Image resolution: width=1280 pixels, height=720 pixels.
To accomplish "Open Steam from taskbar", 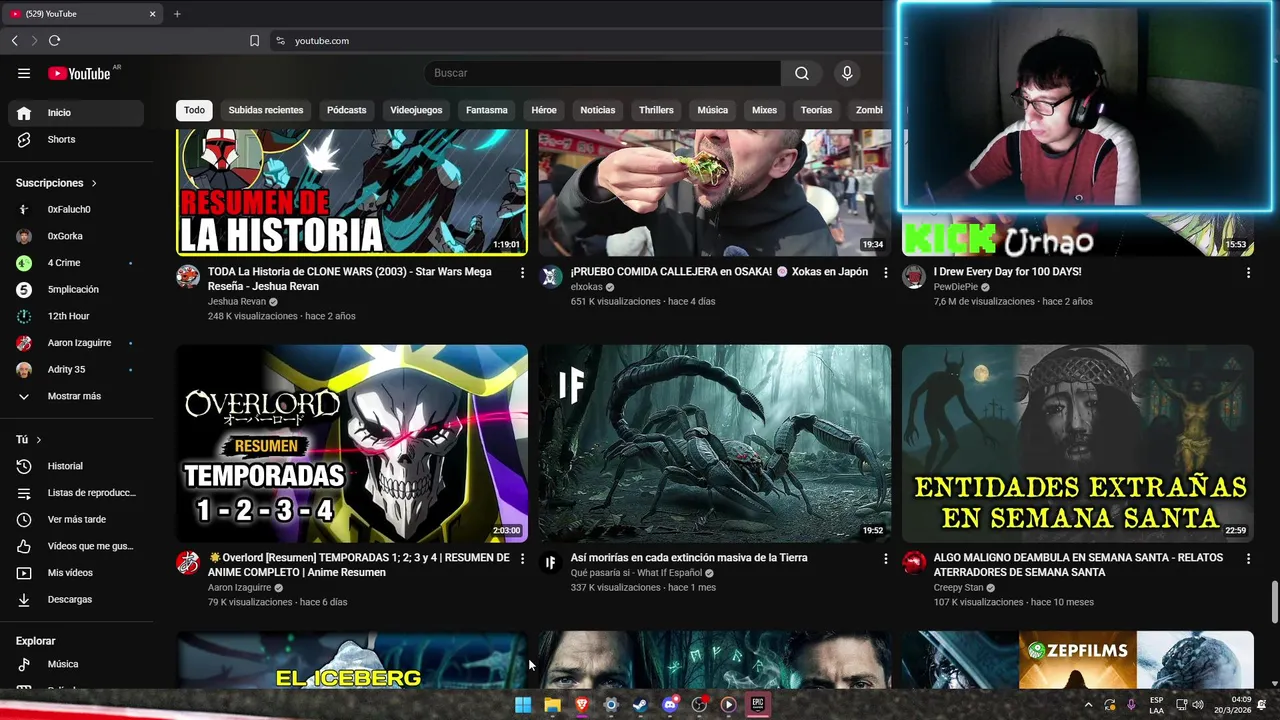I will click(640, 705).
